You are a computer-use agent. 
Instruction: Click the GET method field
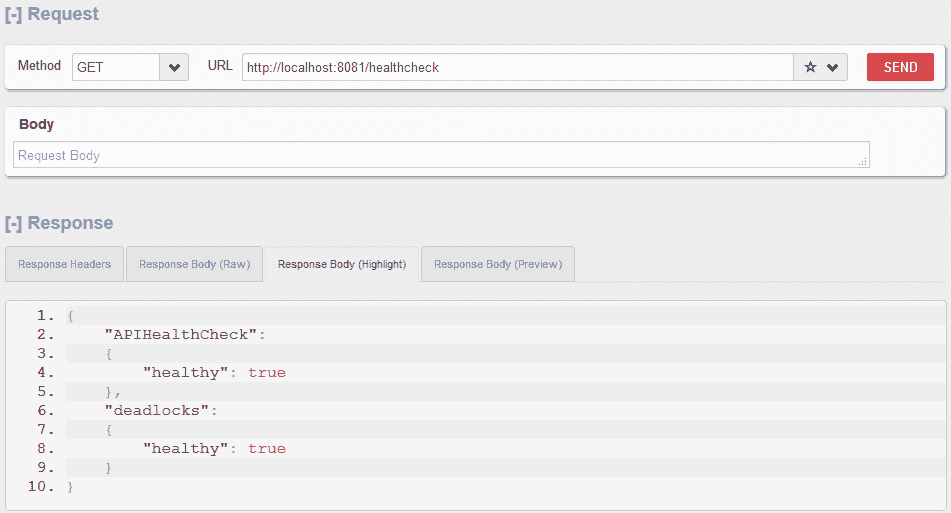coord(116,67)
